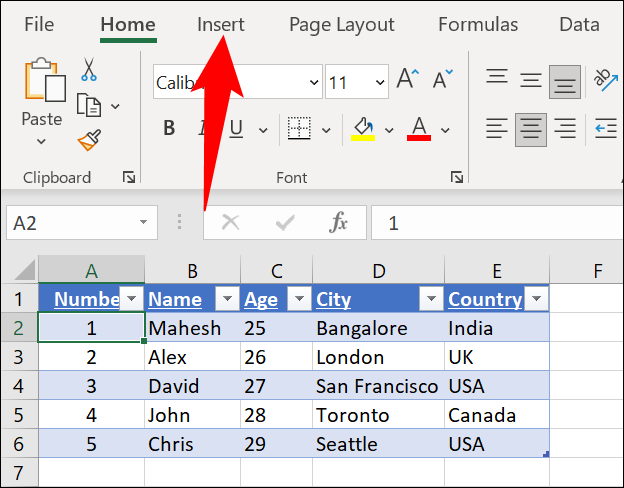
Task: Click the Insert Function fx icon
Action: [339, 222]
